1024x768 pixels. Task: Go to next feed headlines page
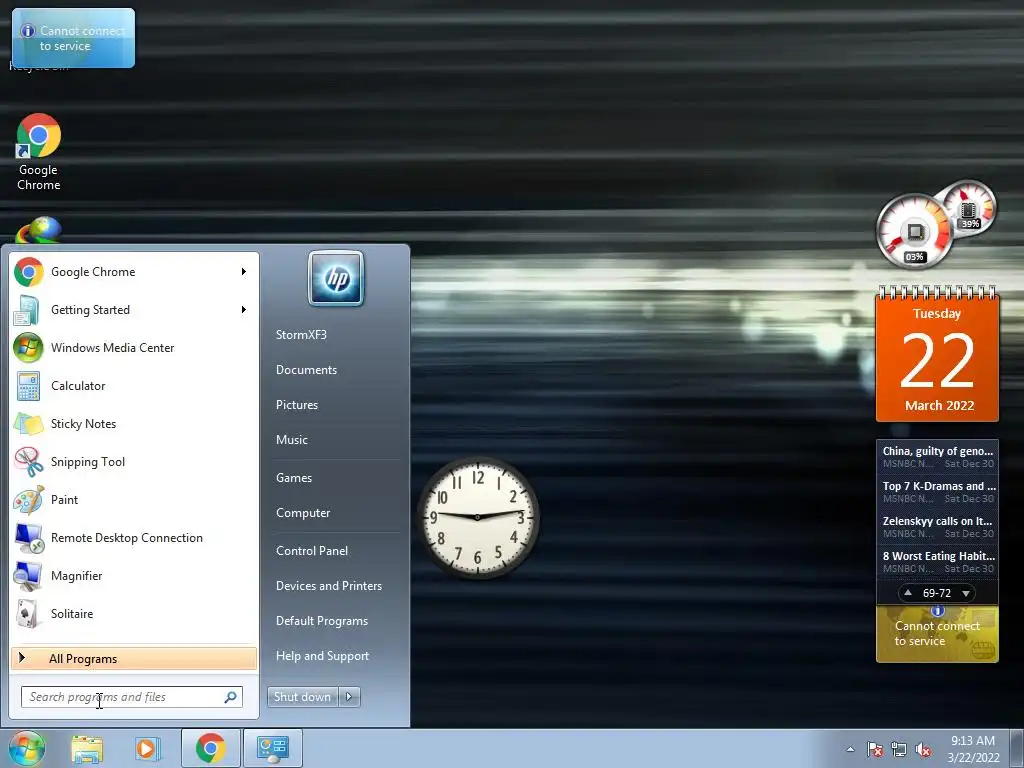(966, 593)
